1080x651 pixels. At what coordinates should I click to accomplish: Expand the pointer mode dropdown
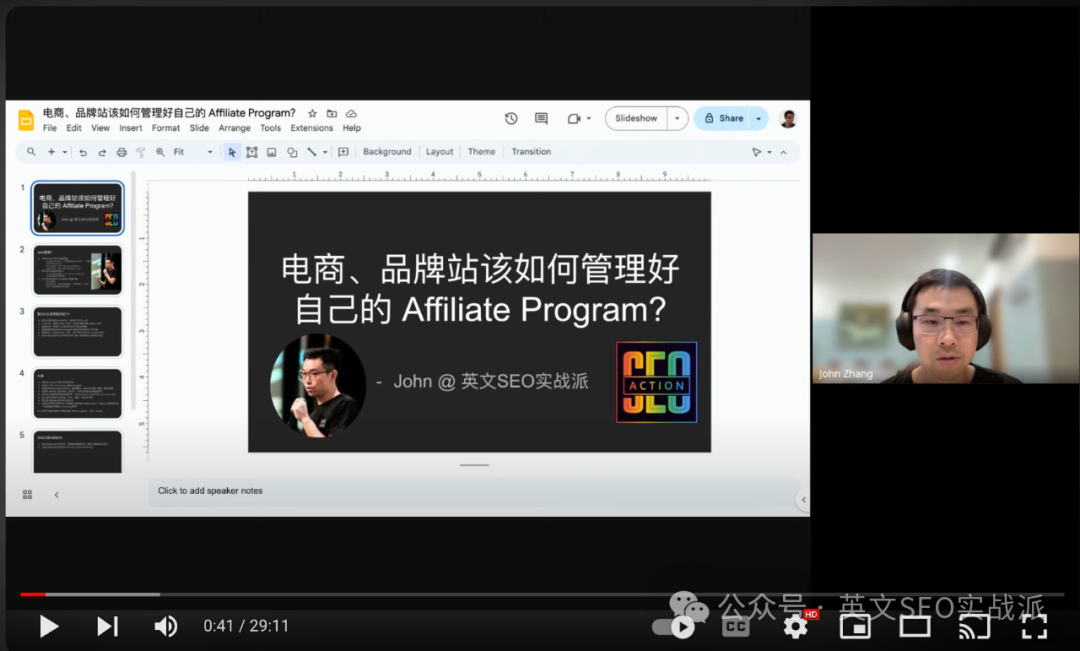coord(769,152)
